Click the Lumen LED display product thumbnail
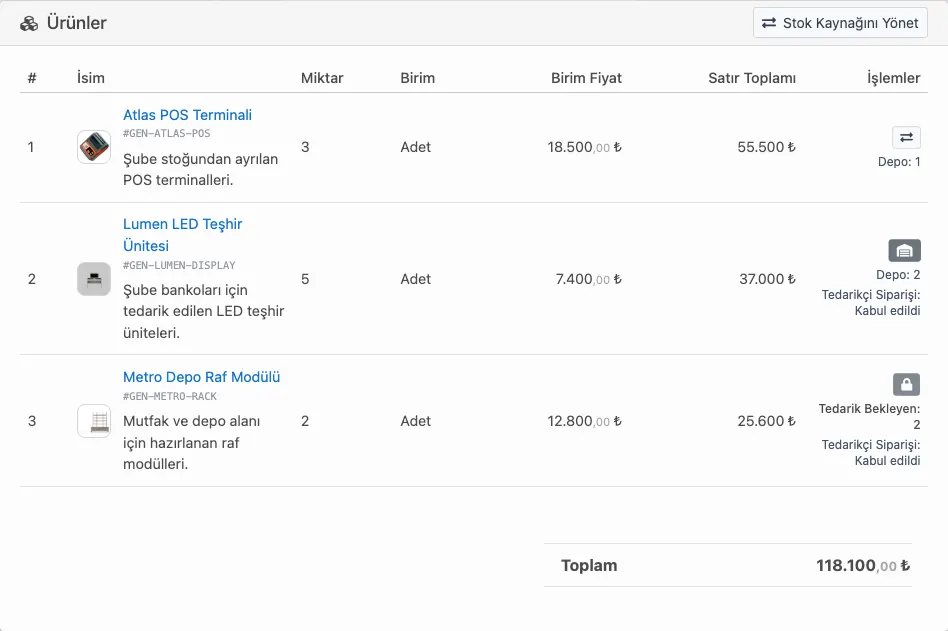Screen dimensions: 948x631 (94, 279)
